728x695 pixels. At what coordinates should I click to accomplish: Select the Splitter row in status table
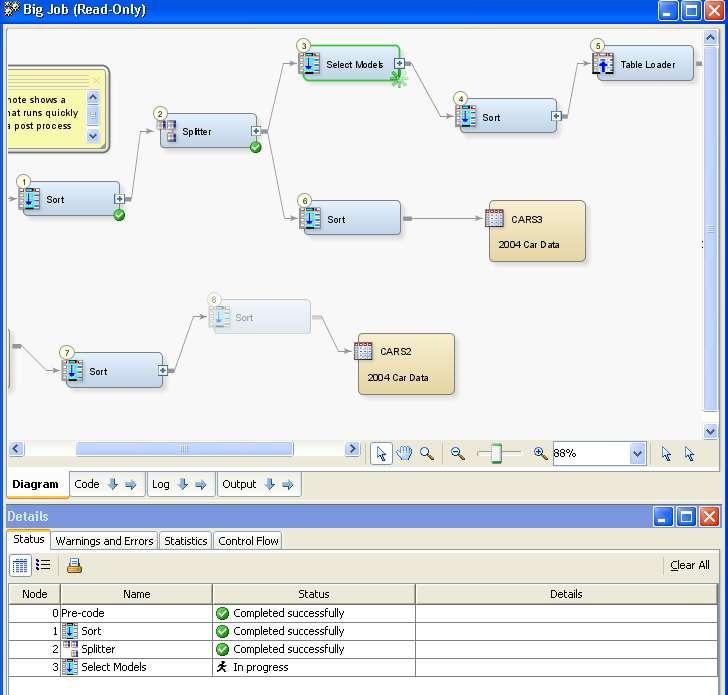pyautogui.click(x=363, y=649)
